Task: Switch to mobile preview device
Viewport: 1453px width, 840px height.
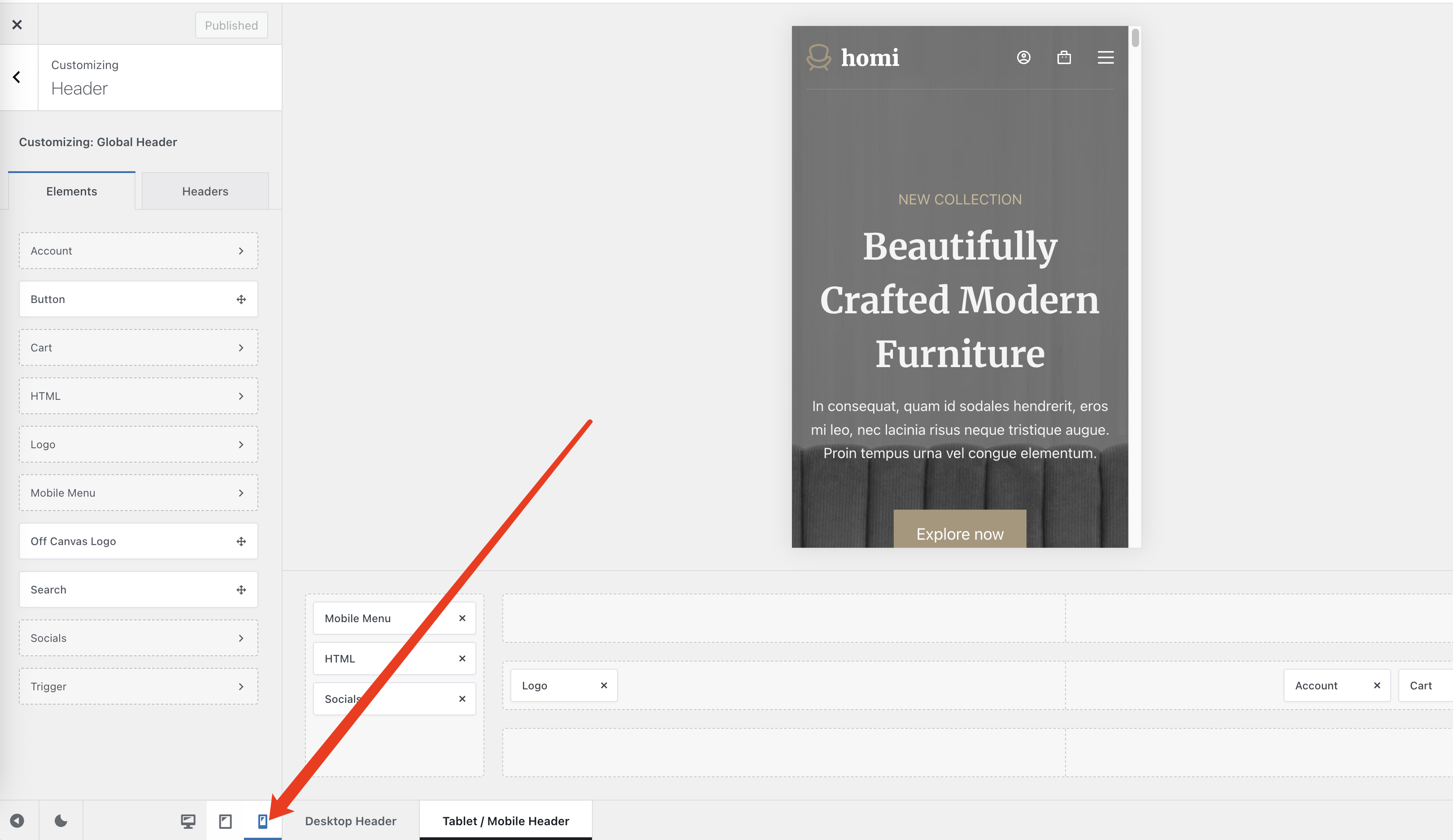Action: click(262, 821)
